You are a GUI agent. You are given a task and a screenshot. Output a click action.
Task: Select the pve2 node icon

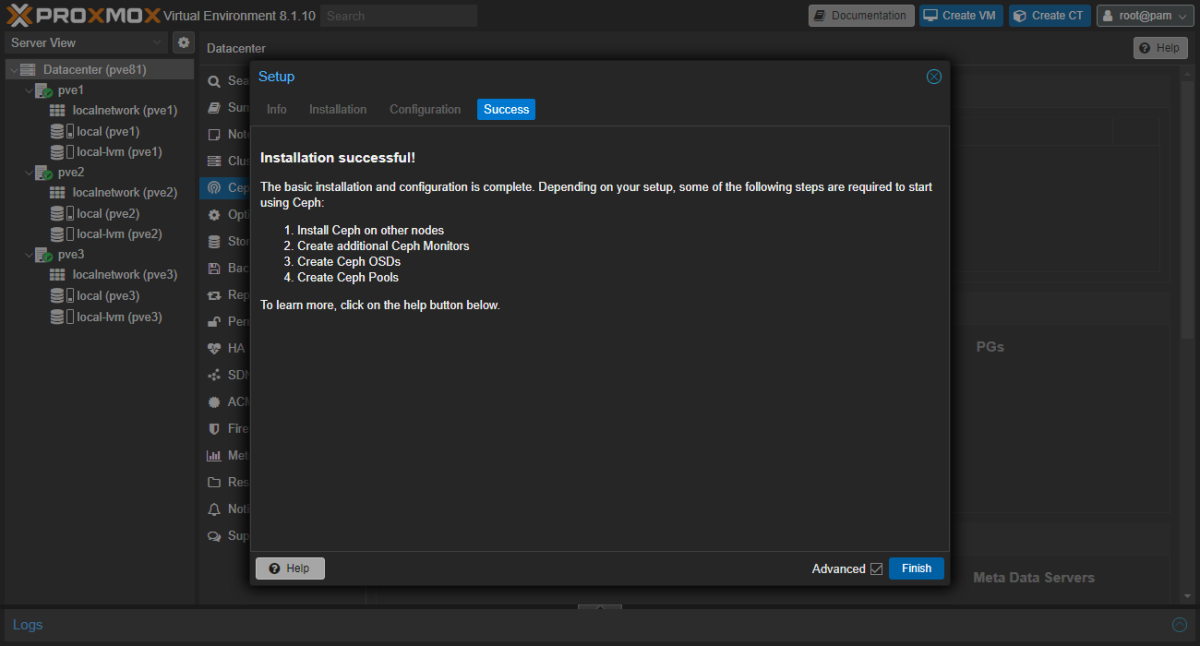click(x=44, y=172)
